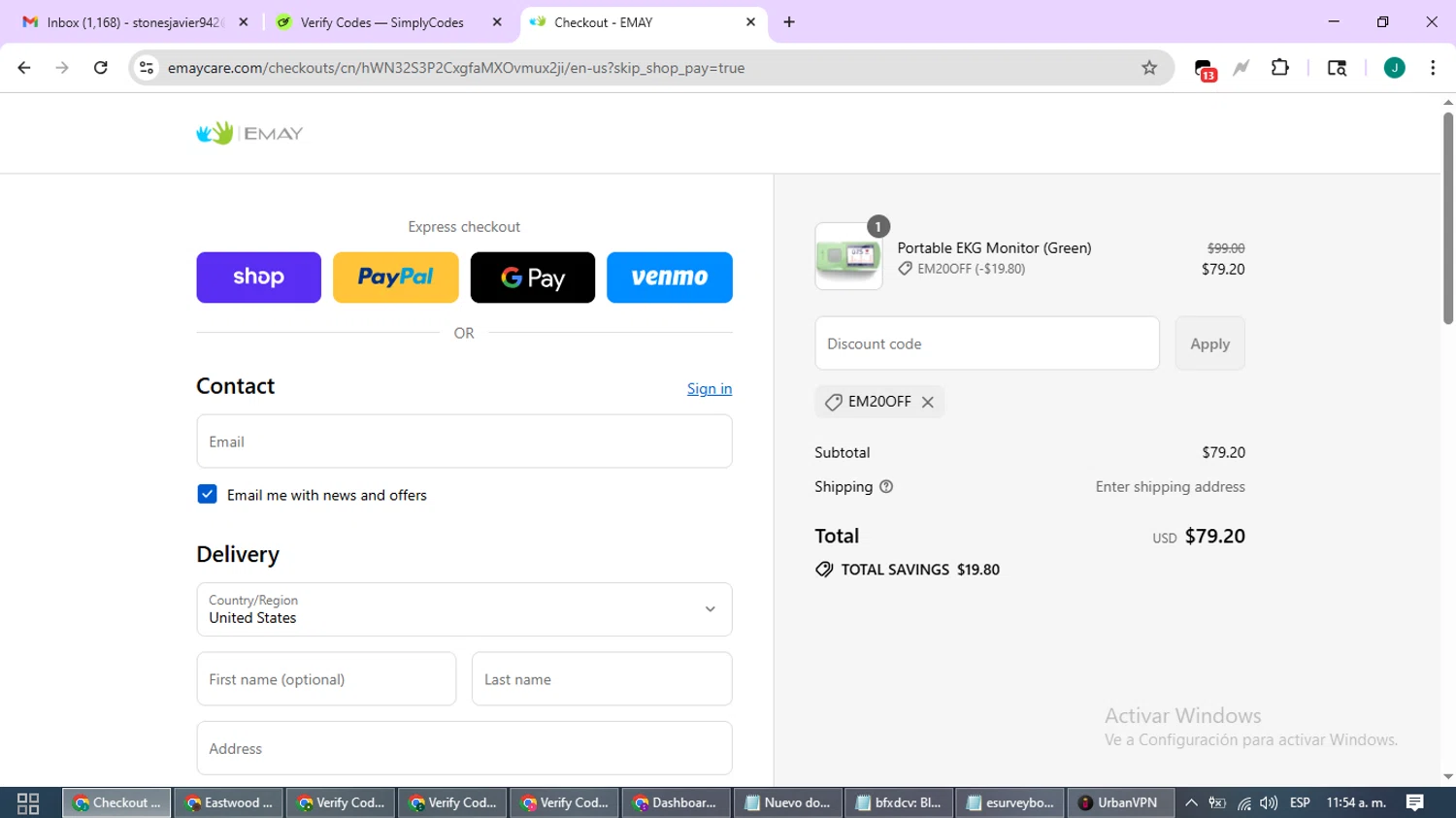
Task: Switch to Dashboard taskbar window
Action: (677, 802)
